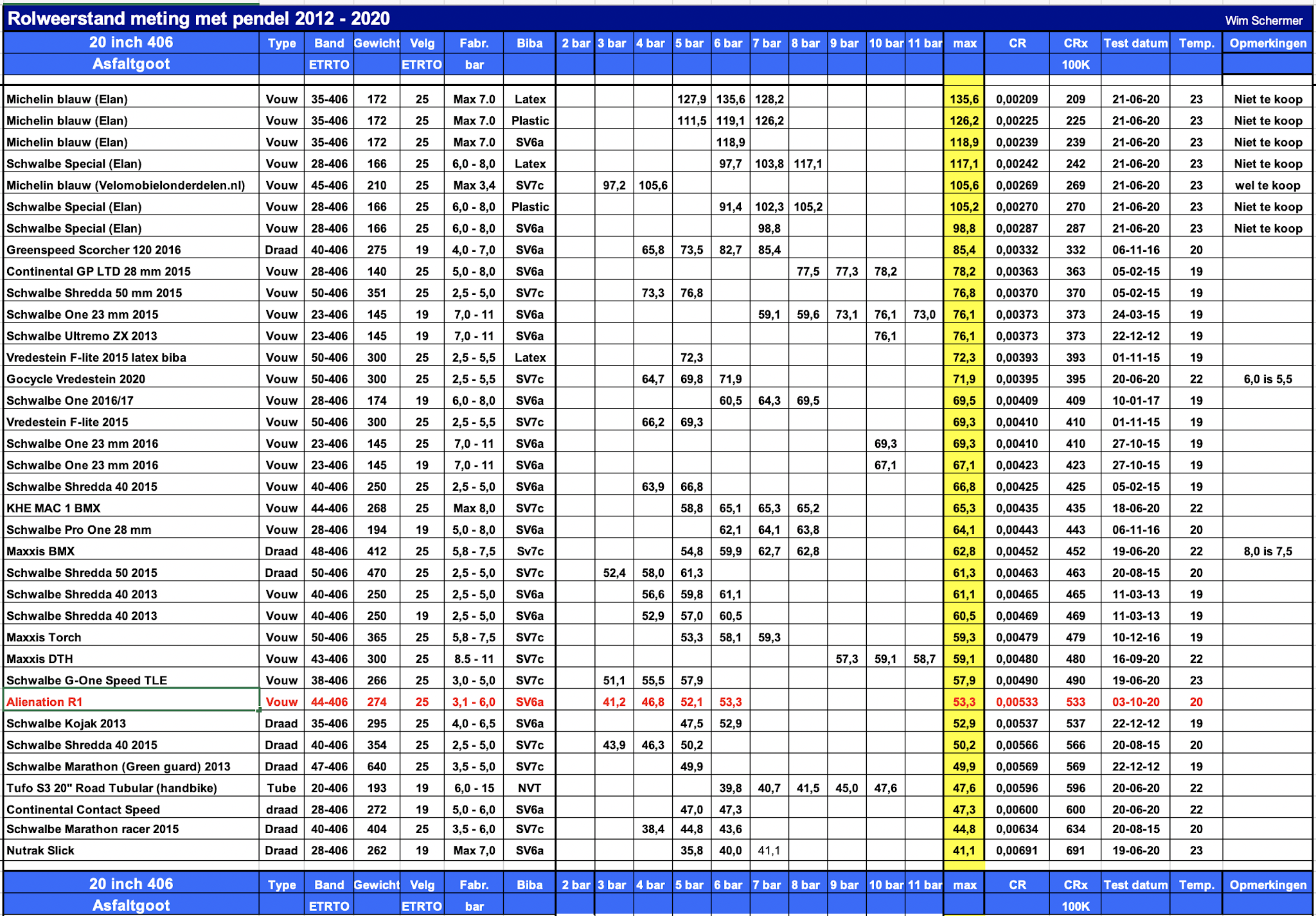Image resolution: width=1316 pixels, height=916 pixels.
Task: Click yellow max cell showing 135,6
Action: point(964,99)
